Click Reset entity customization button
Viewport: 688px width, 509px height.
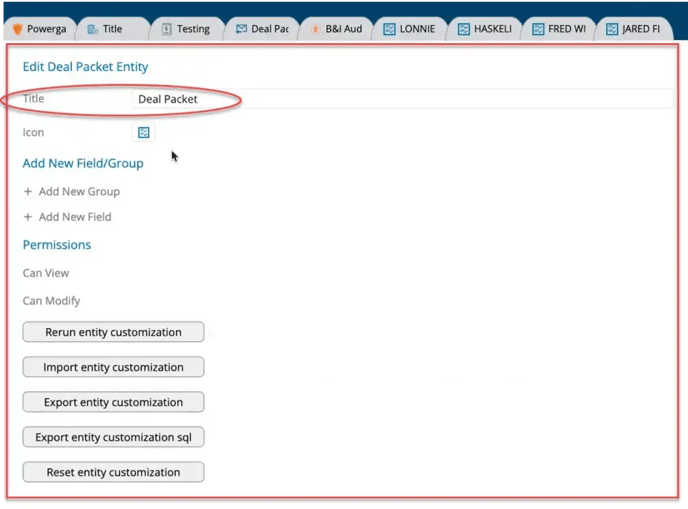[x=113, y=472]
